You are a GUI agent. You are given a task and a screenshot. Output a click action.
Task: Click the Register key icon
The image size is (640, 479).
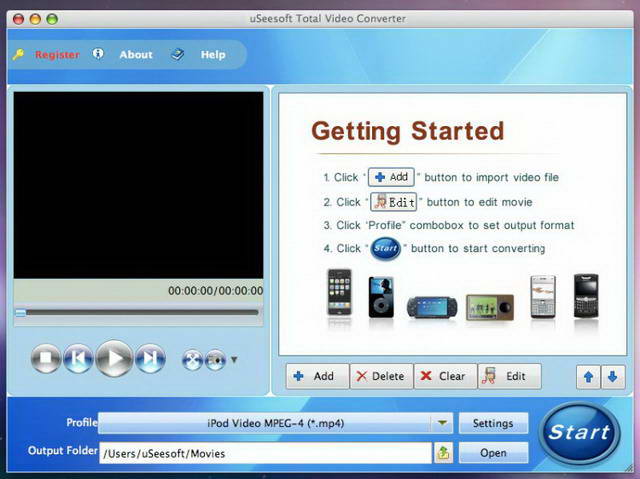click(x=18, y=54)
